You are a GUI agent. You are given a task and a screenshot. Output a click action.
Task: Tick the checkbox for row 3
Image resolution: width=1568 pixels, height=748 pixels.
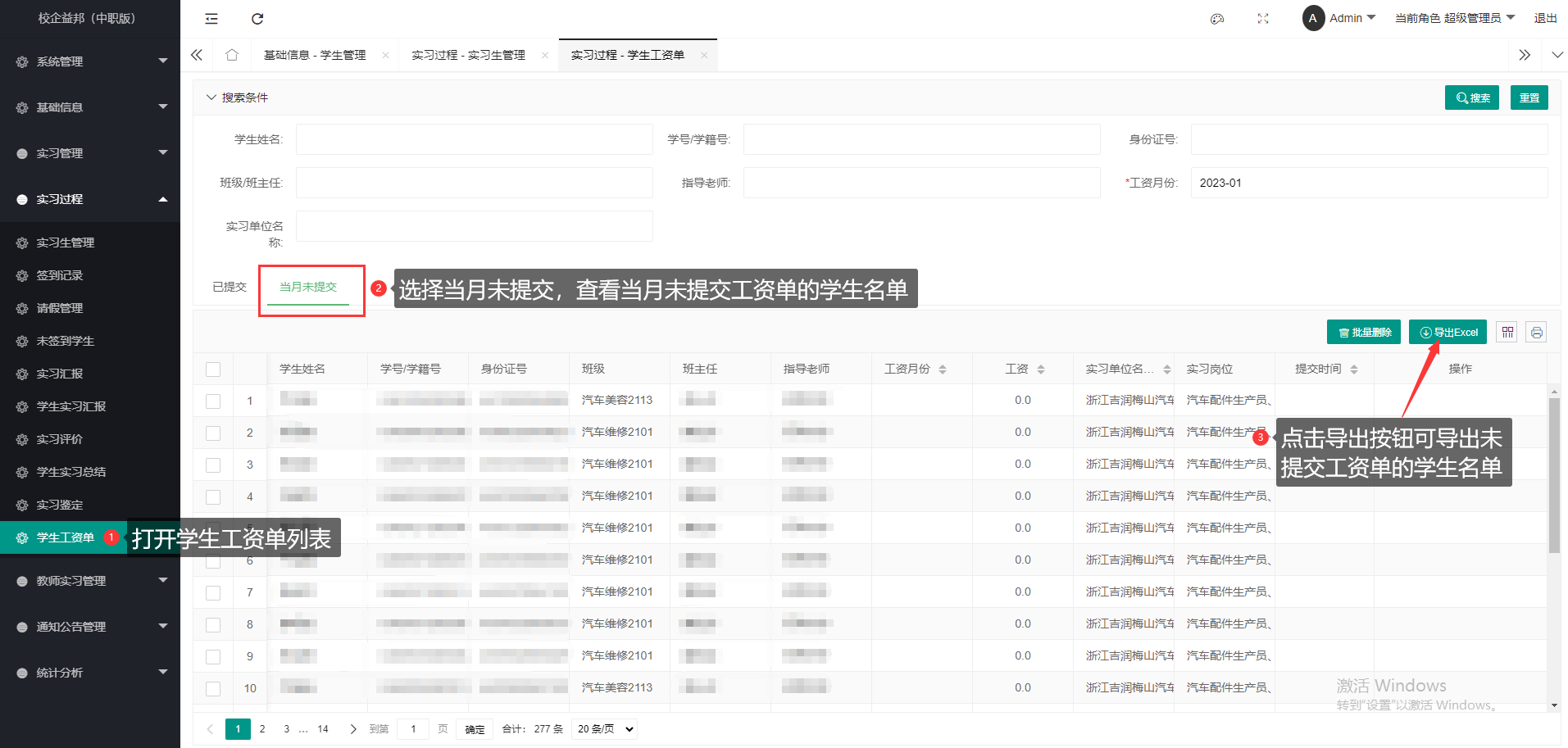click(213, 465)
